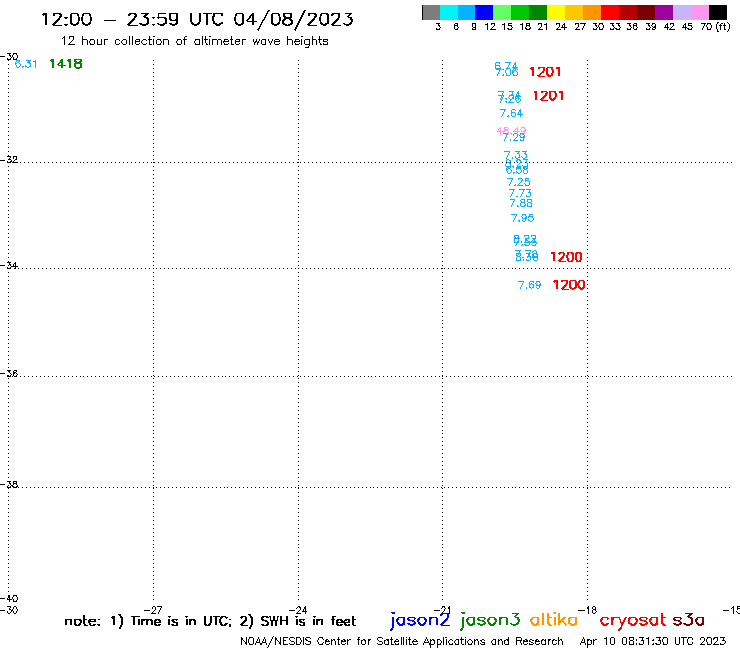Click the '7.69' wave height value
Screen dimensions: 740x650
(530, 285)
